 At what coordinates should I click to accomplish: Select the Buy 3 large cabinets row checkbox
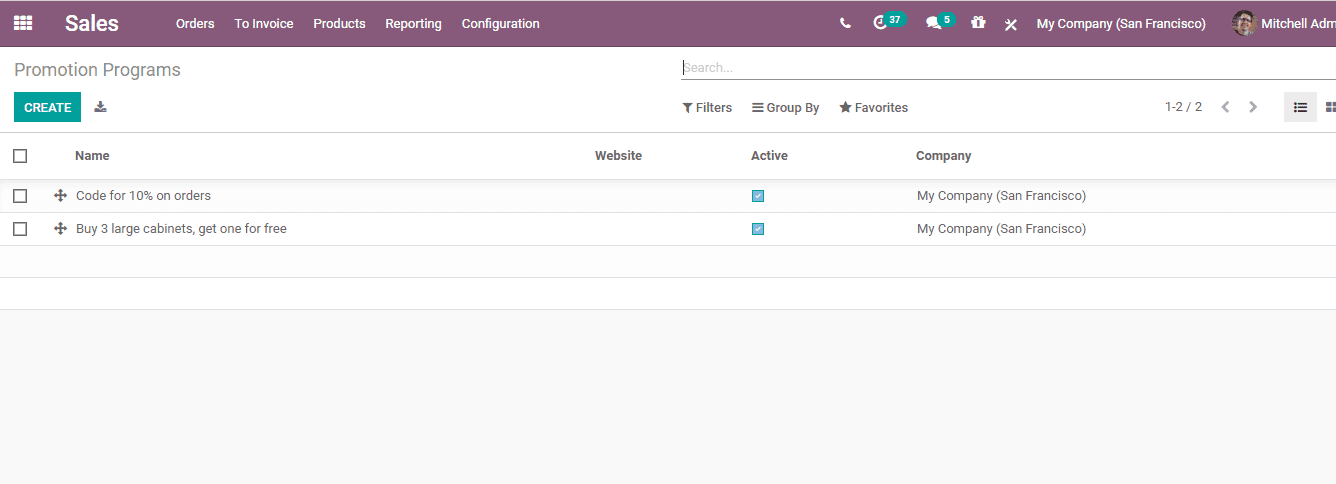click(20, 229)
